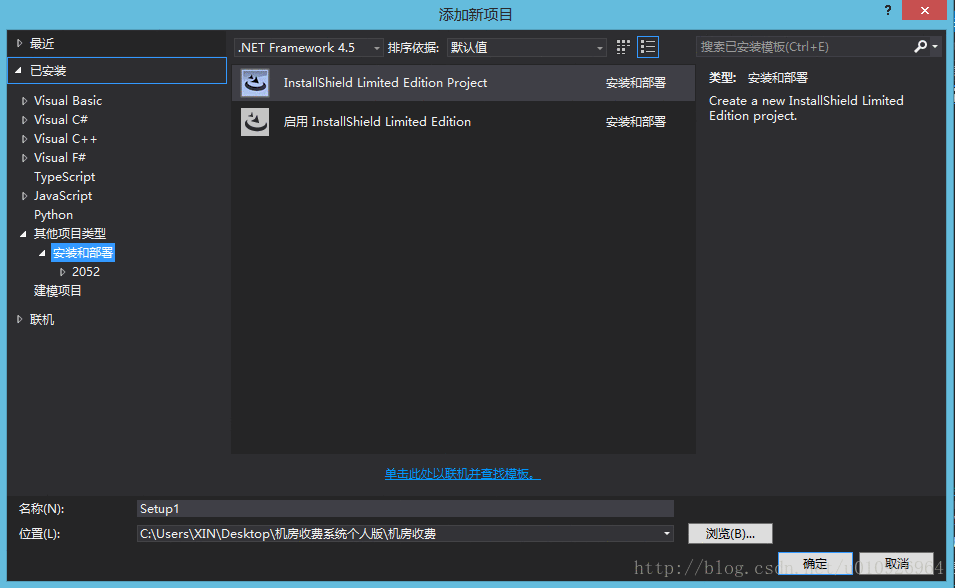Select TypeScript in the tree
This screenshot has height=588, width=955.
(65, 177)
